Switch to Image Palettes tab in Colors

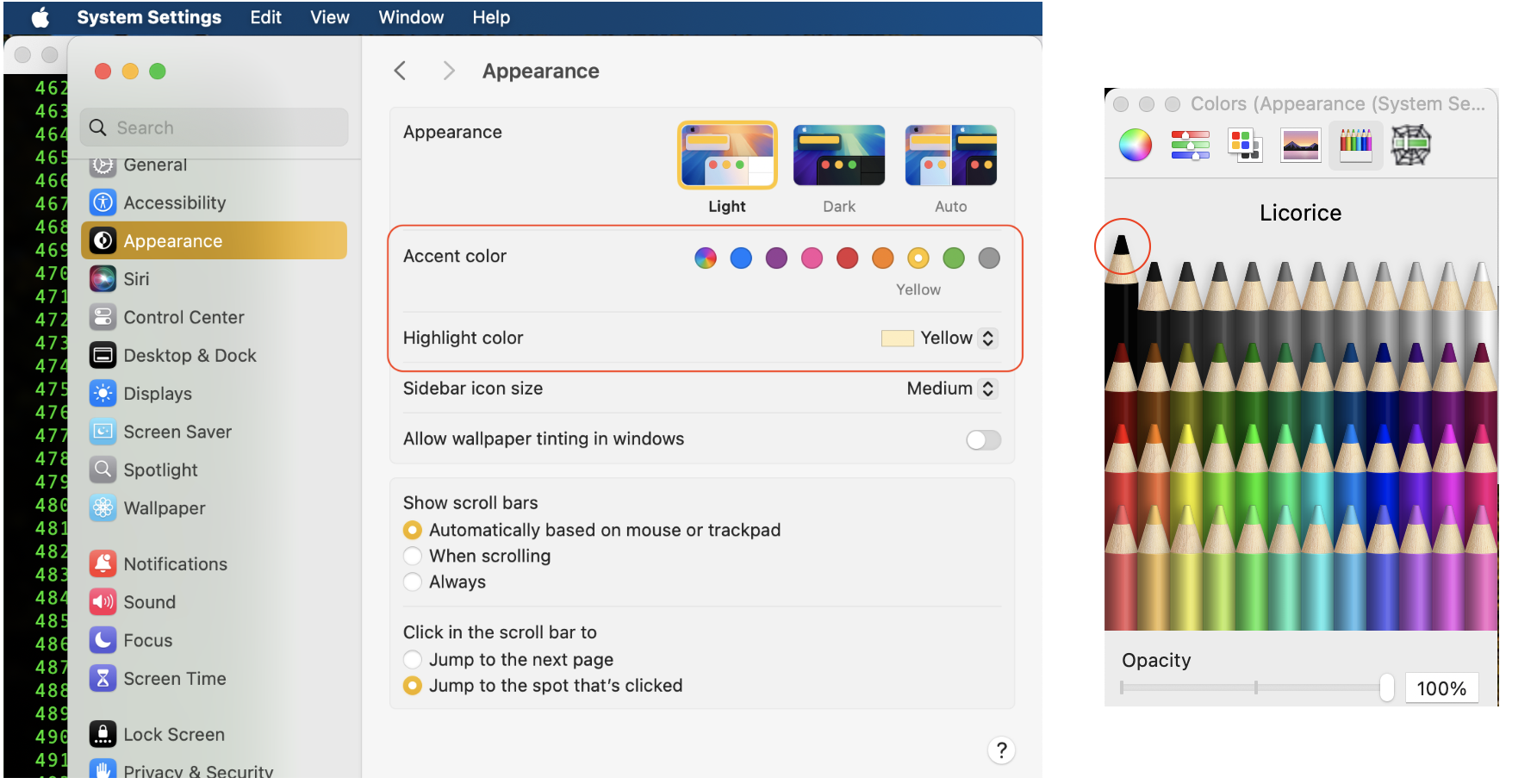(x=1301, y=145)
